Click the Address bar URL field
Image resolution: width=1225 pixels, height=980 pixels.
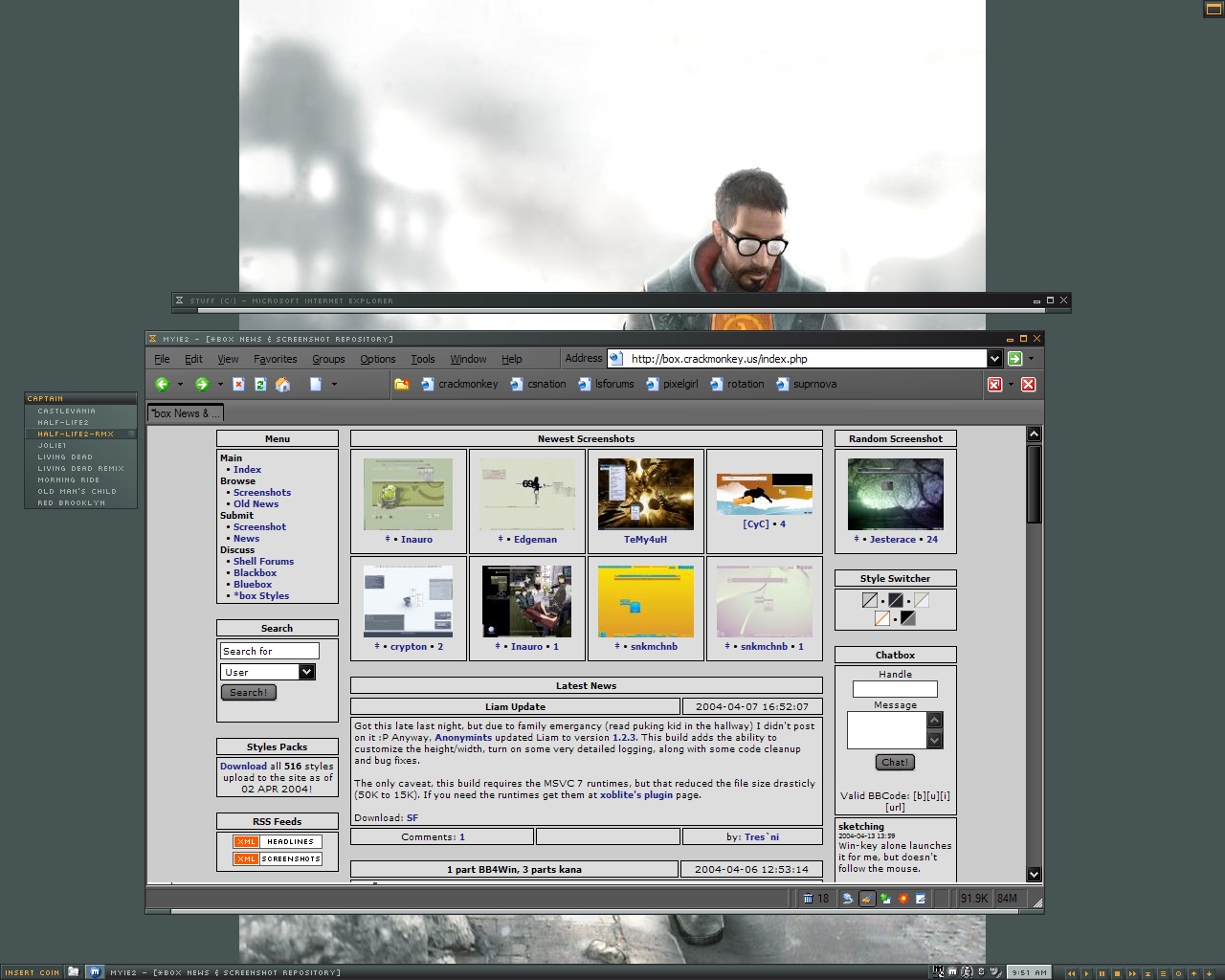pyautogui.click(x=807, y=359)
